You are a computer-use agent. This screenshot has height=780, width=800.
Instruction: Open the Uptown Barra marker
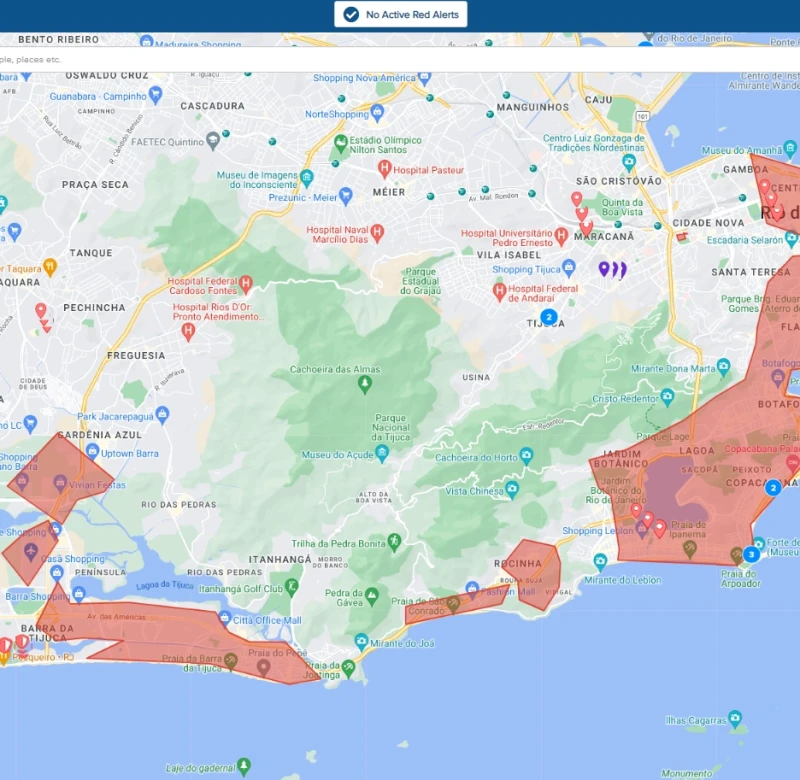(92, 451)
